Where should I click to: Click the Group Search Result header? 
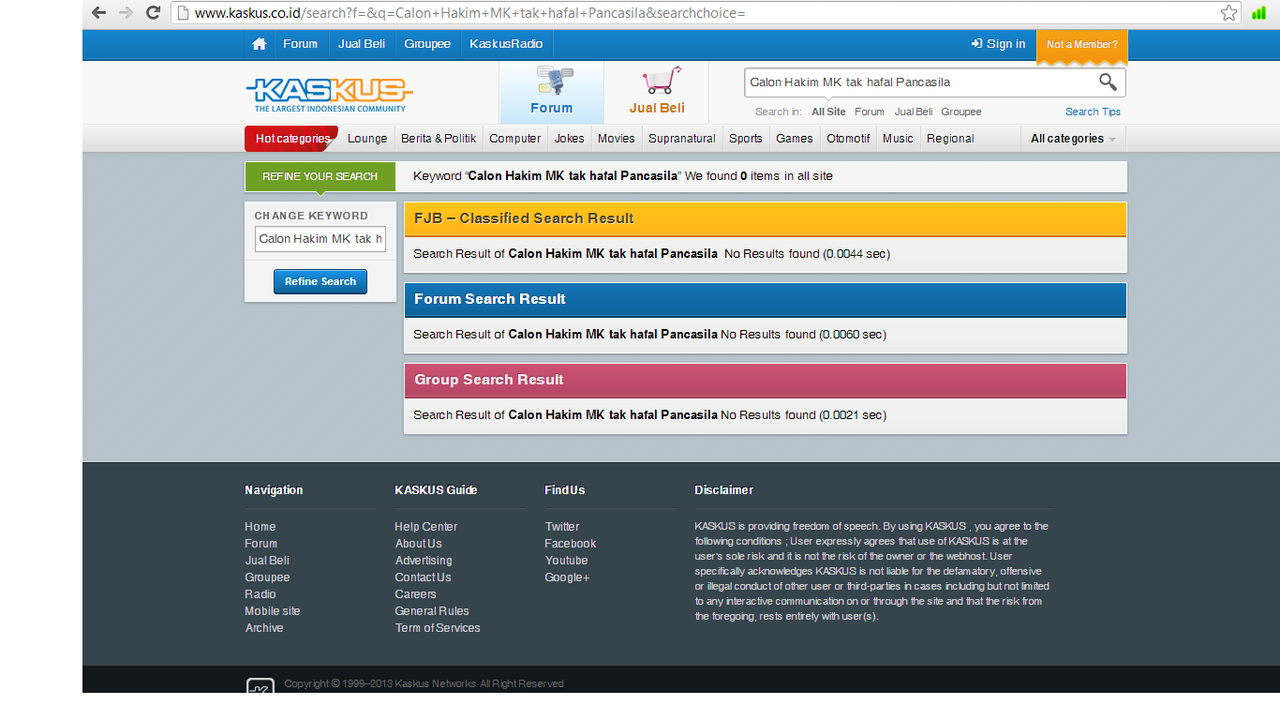pyautogui.click(x=765, y=380)
